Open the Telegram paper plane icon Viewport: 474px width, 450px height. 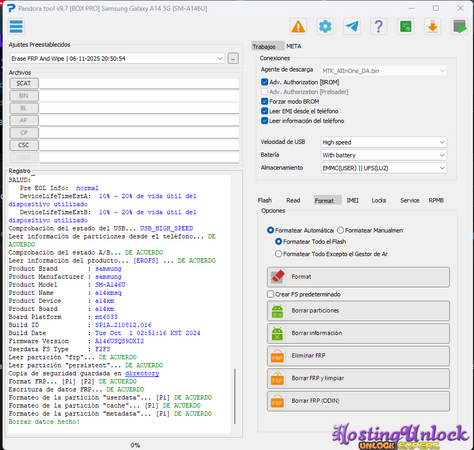click(x=352, y=27)
